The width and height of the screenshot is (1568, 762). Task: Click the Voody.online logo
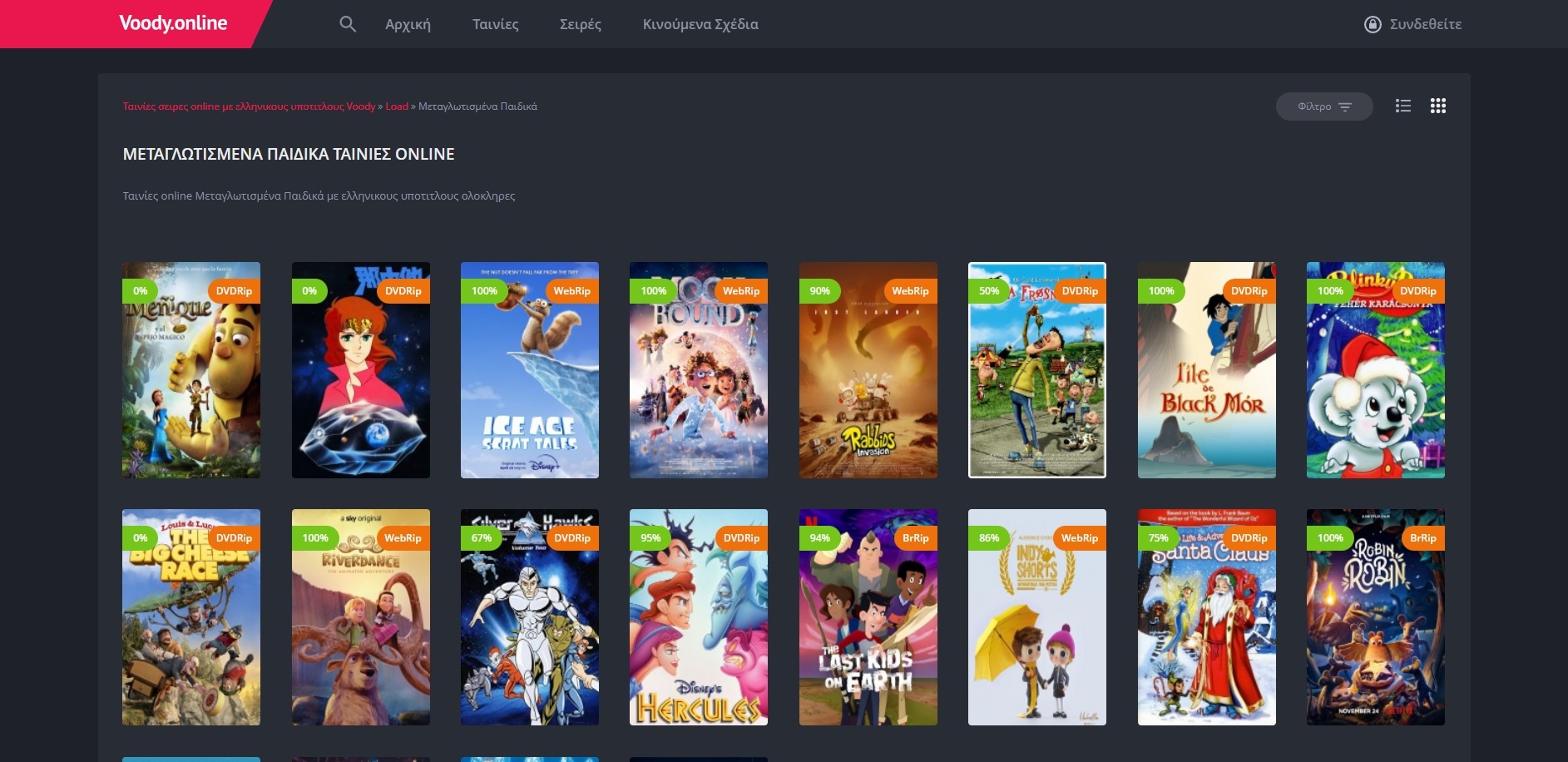(x=173, y=23)
